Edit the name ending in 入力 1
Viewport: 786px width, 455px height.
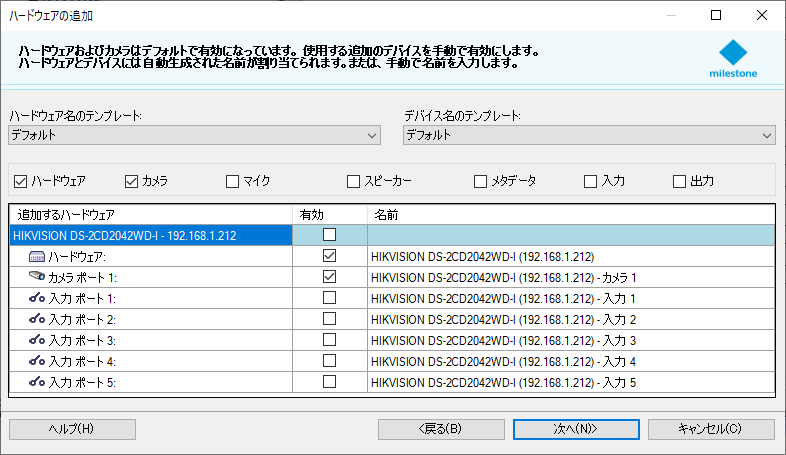(x=571, y=299)
